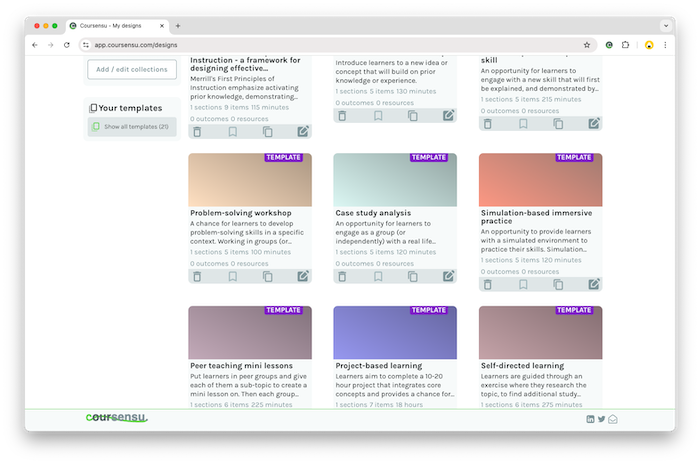Screen dimensions: 700x464
Task: Click the Add / edit collections button
Action: [x=133, y=69]
